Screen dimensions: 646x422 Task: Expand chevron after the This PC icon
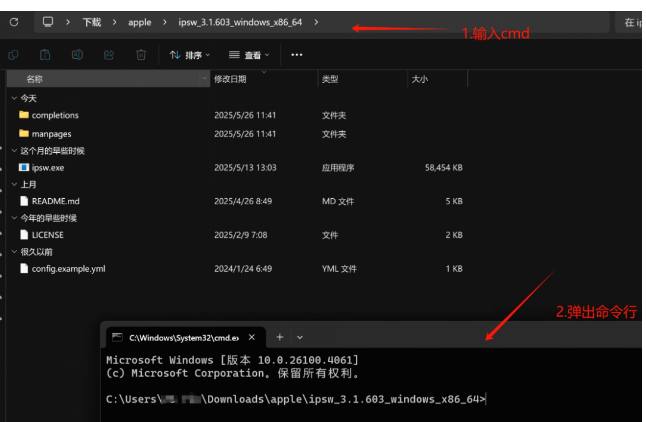tap(68, 22)
